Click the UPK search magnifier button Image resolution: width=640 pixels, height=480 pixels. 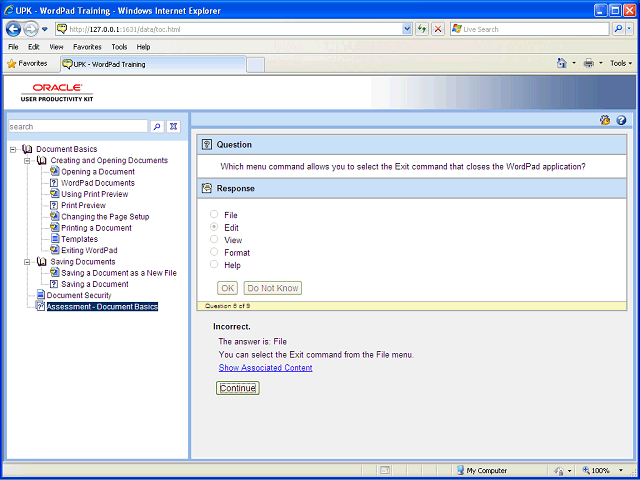tap(157, 127)
